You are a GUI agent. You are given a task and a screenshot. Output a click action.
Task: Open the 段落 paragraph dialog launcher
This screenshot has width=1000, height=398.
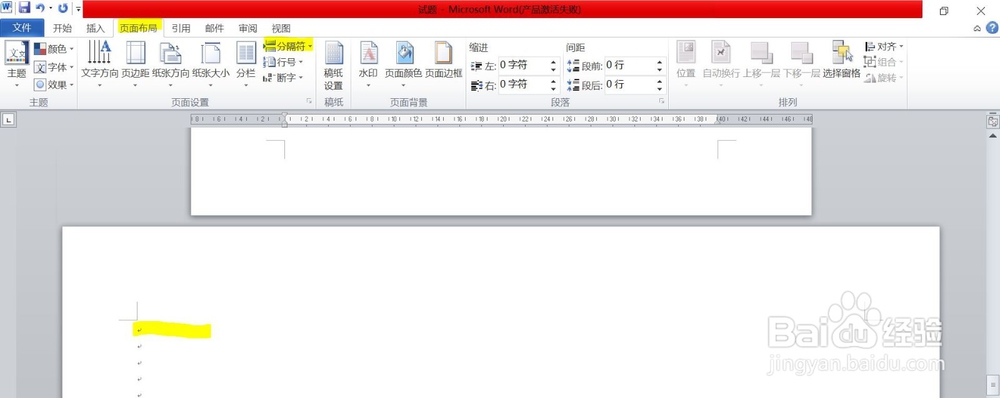661,101
